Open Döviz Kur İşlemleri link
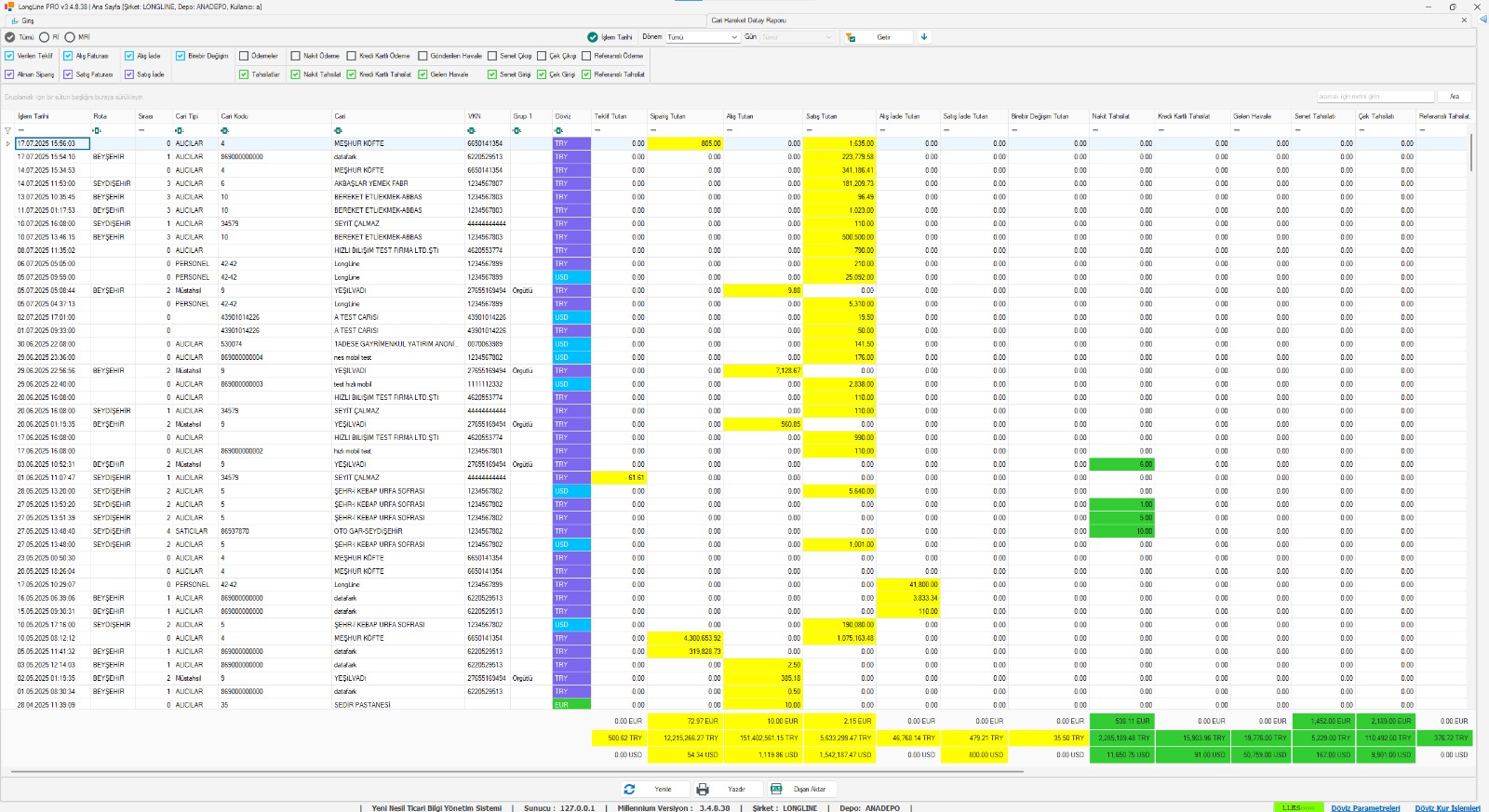 click(x=1447, y=807)
